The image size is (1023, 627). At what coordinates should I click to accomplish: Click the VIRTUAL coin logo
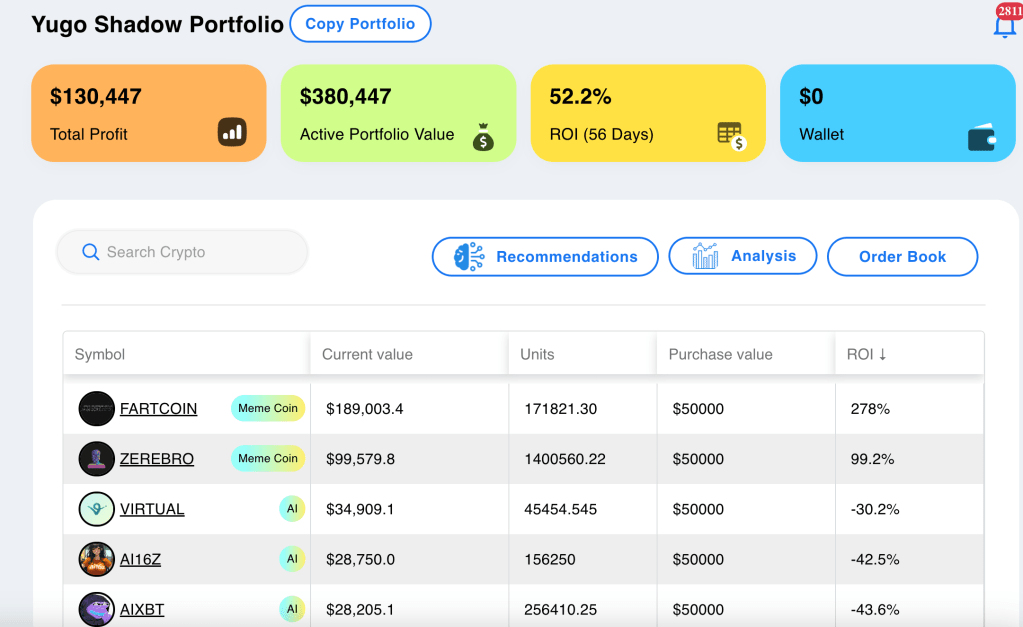pos(97,509)
